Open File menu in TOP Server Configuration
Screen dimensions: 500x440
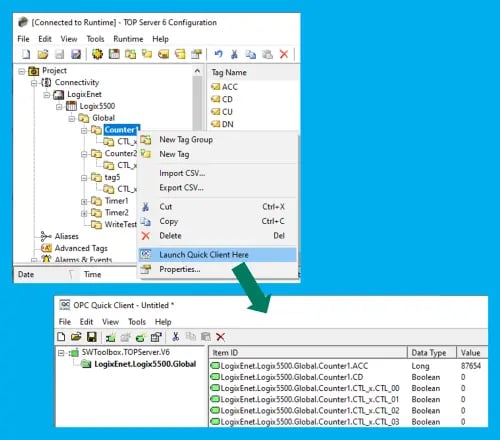23,39
